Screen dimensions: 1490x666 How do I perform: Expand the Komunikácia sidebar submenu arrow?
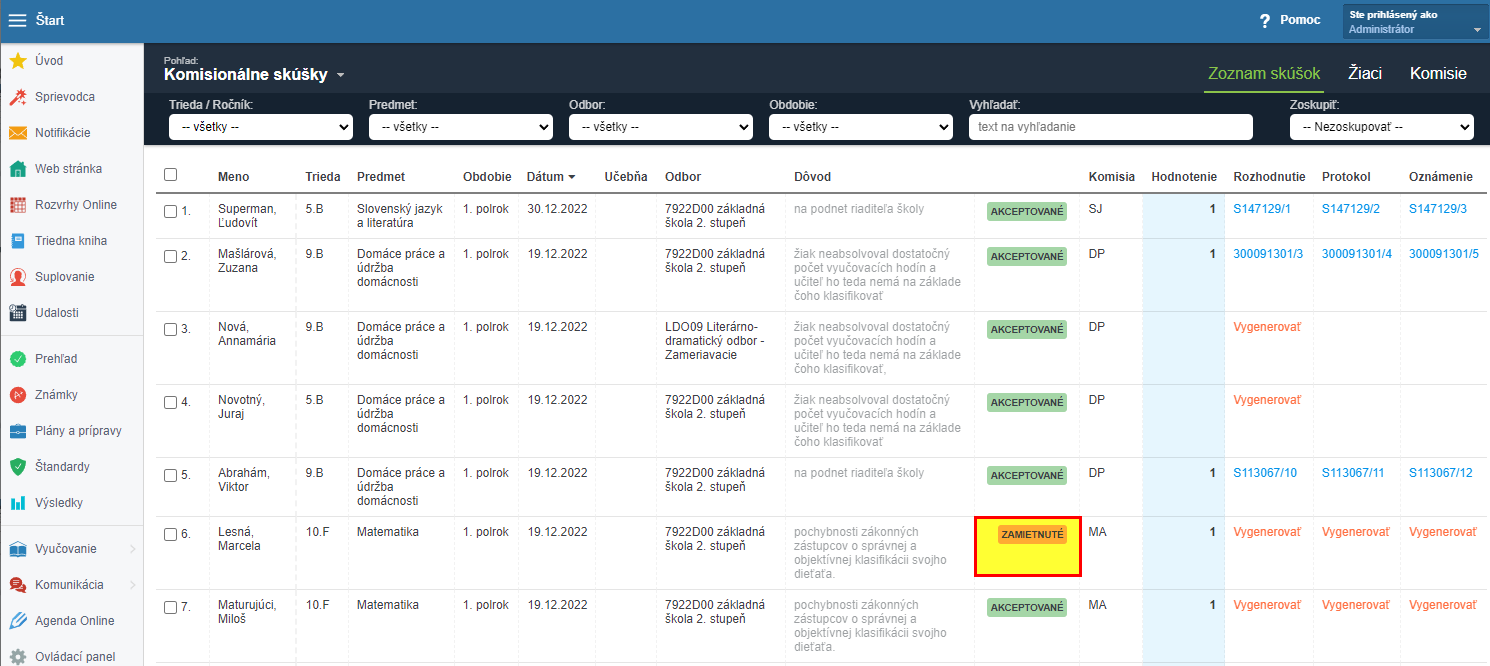tap(132, 585)
